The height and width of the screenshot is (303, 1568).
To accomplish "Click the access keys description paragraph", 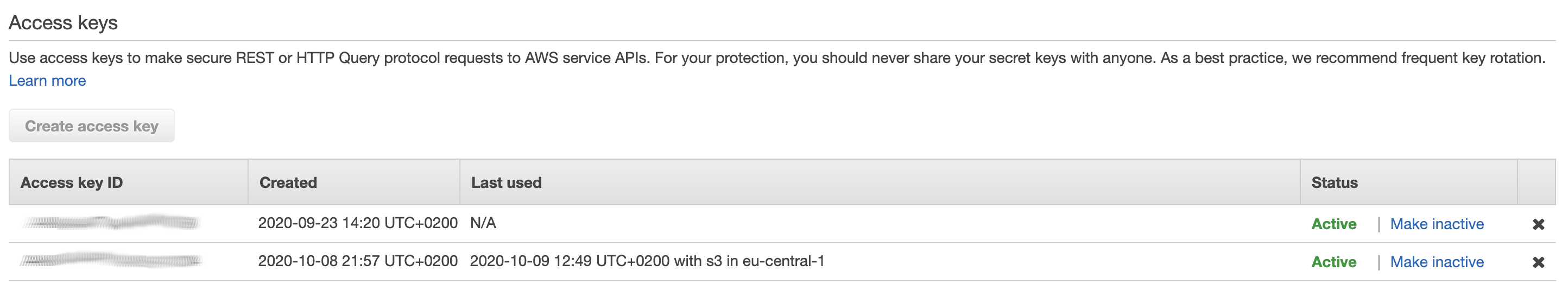I will [x=776, y=58].
